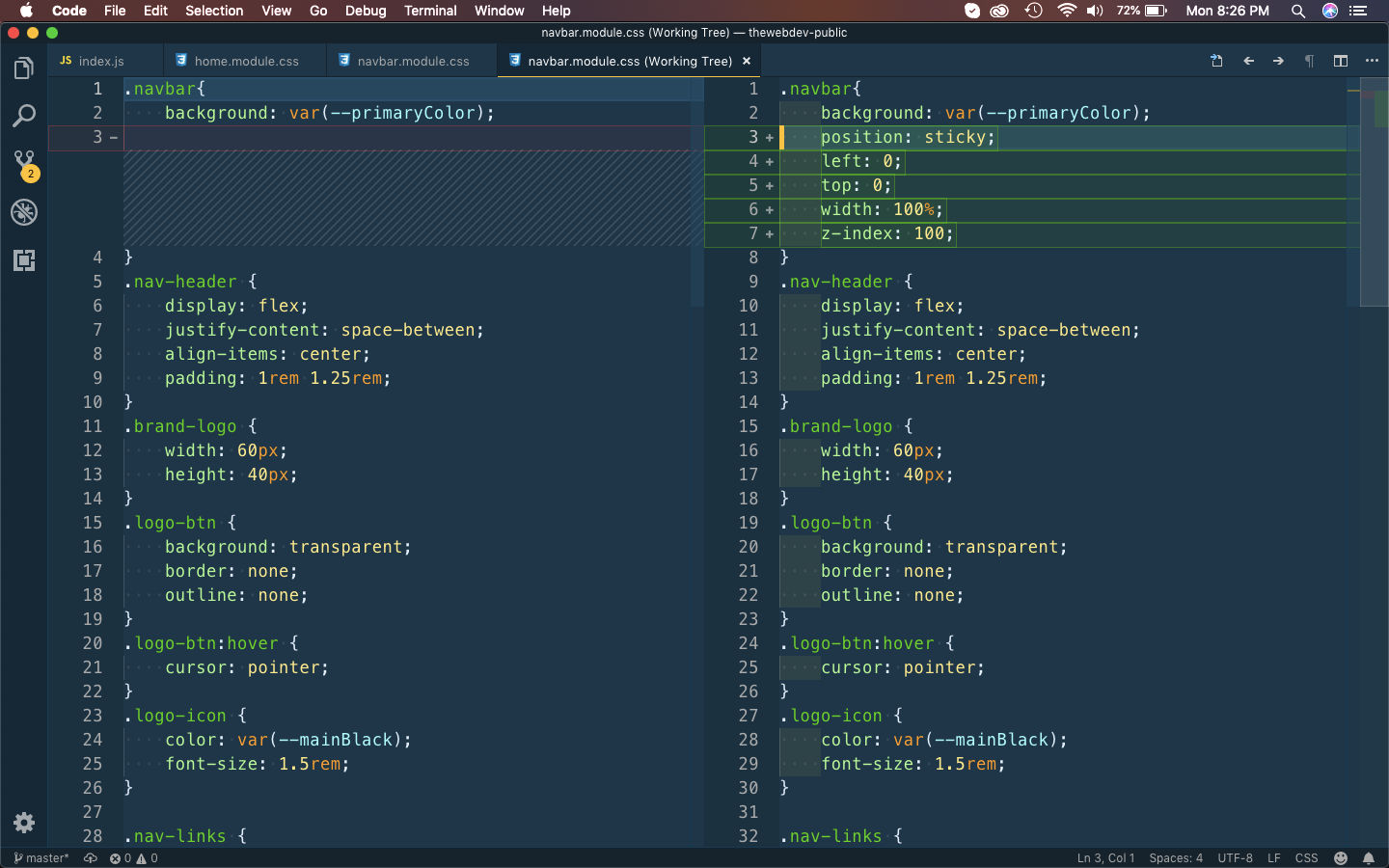Open Go menu

click(318, 11)
